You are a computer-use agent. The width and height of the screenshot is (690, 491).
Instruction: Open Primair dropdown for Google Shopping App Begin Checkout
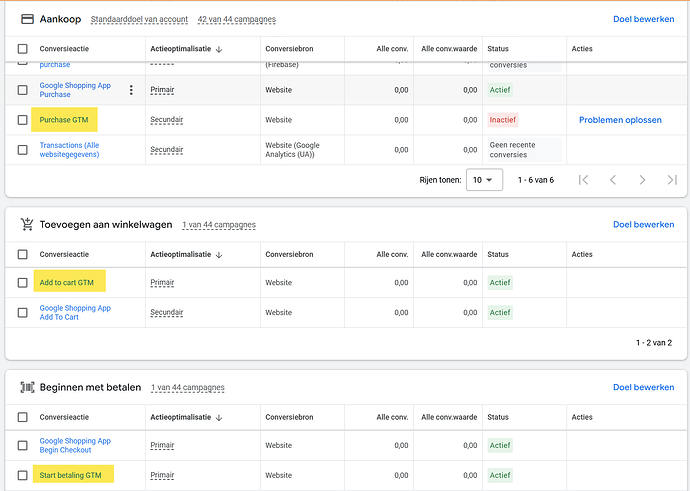coord(162,445)
